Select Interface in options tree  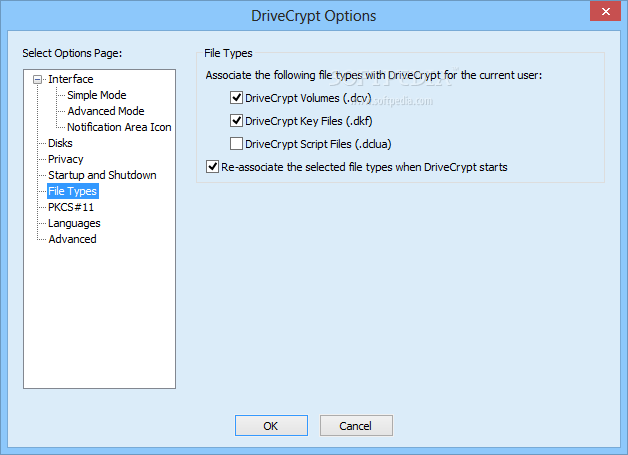point(71,79)
